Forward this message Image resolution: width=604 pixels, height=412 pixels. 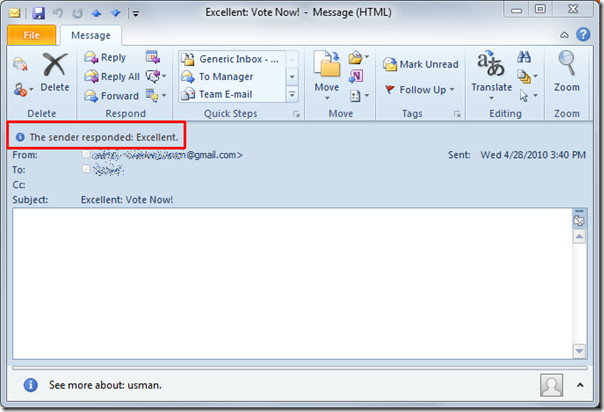[111, 95]
